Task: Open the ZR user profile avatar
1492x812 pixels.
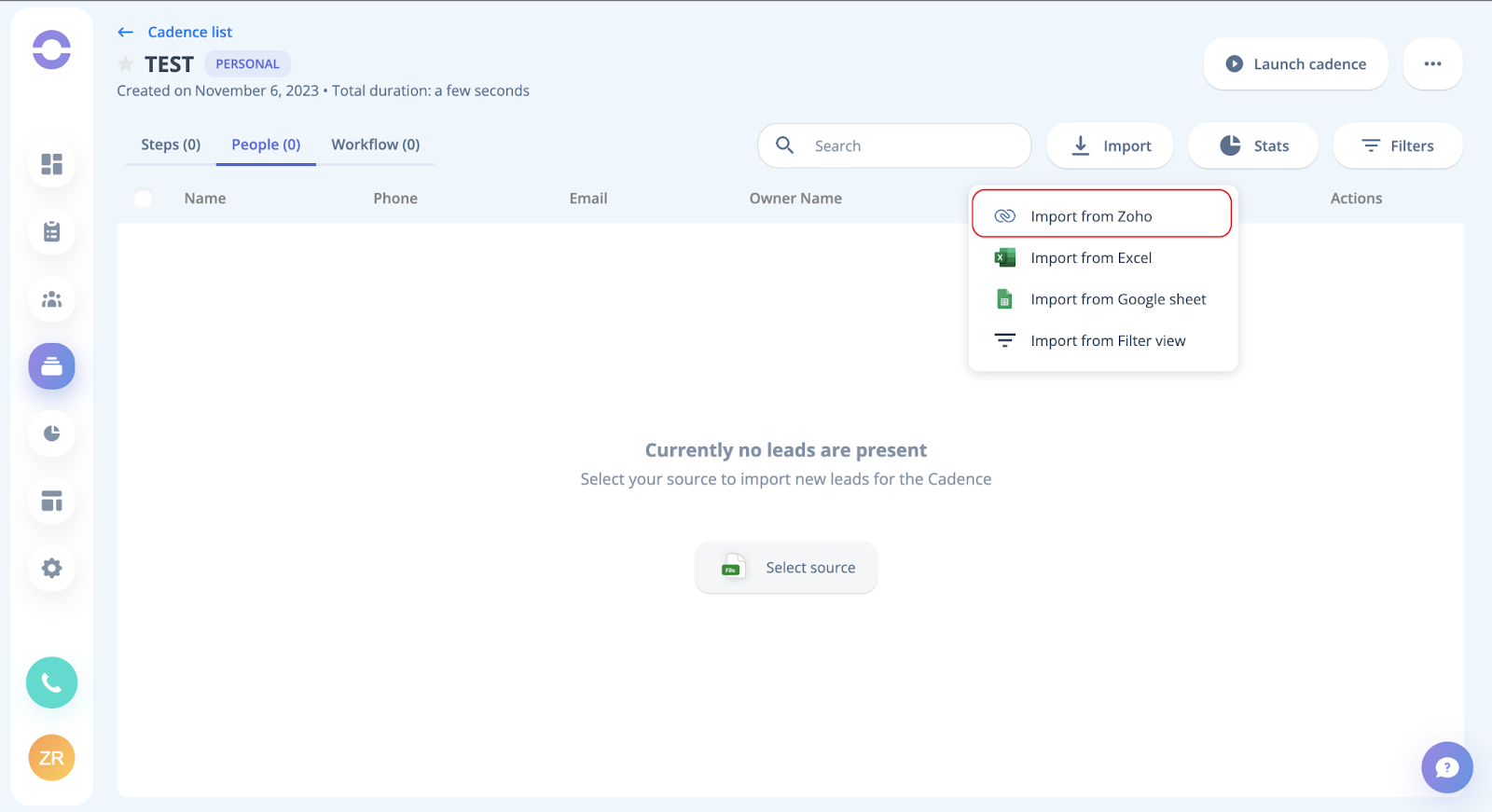Action: tap(51, 758)
